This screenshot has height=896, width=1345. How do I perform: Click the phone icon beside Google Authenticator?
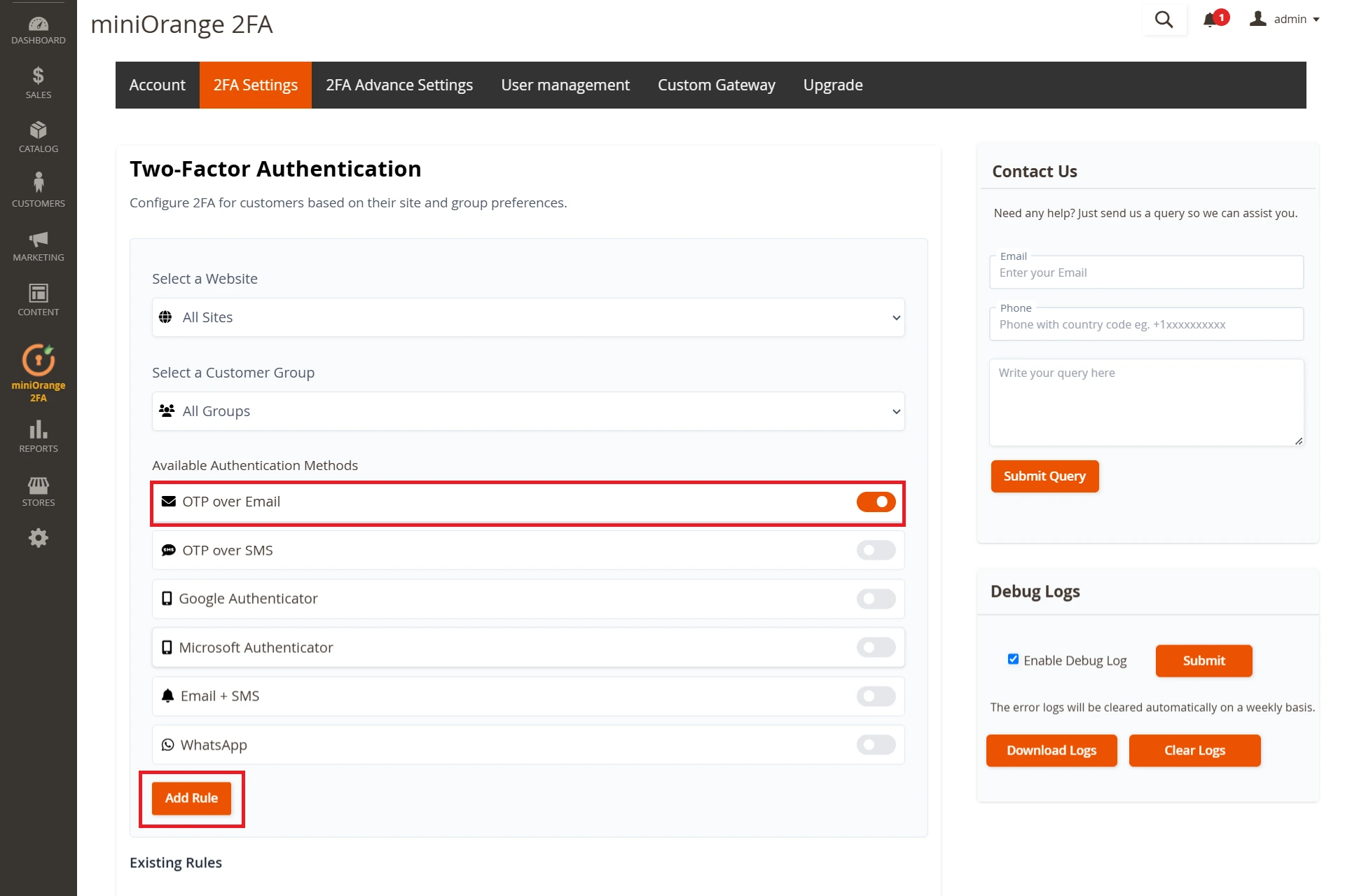tap(167, 598)
